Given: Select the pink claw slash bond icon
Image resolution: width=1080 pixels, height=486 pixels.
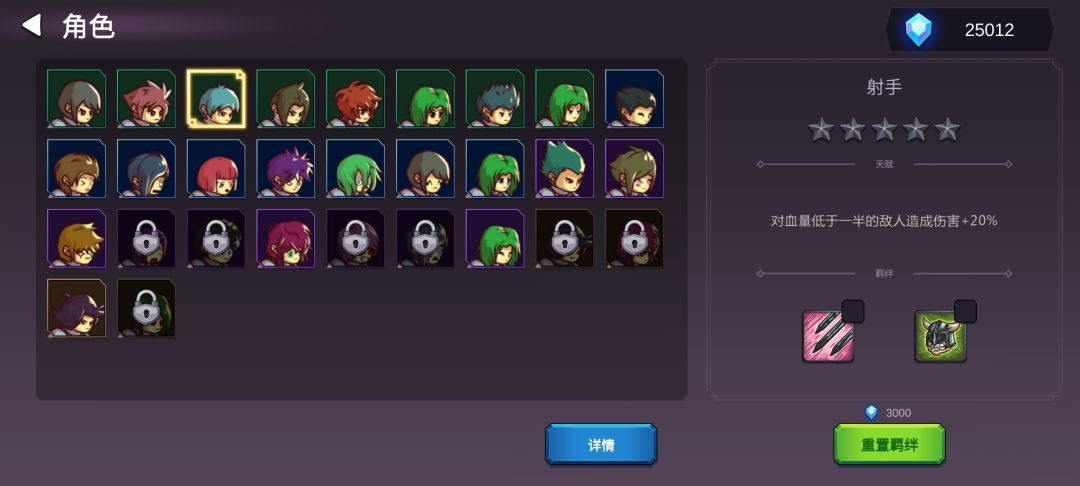Looking at the screenshot, I should 828,336.
